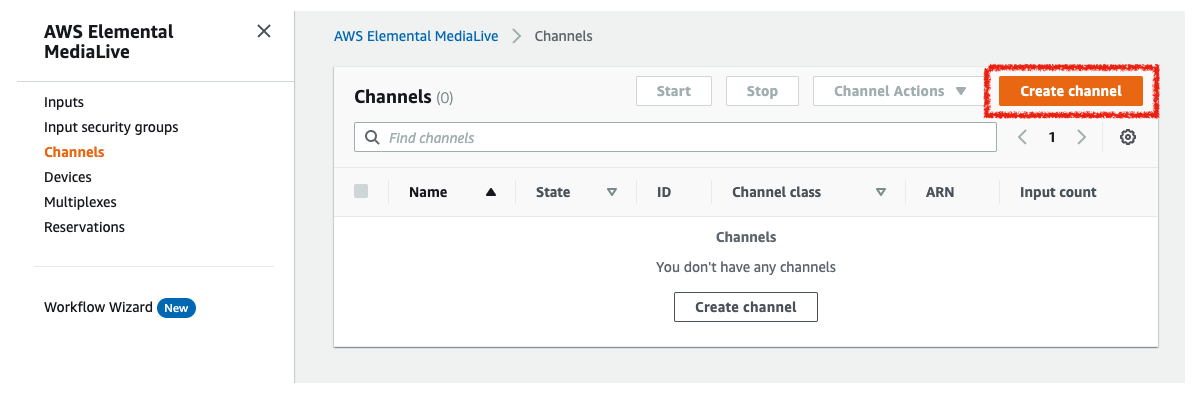Click the Channel class column header label
The width and height of the screenshot is (1200, 397).
777,192
